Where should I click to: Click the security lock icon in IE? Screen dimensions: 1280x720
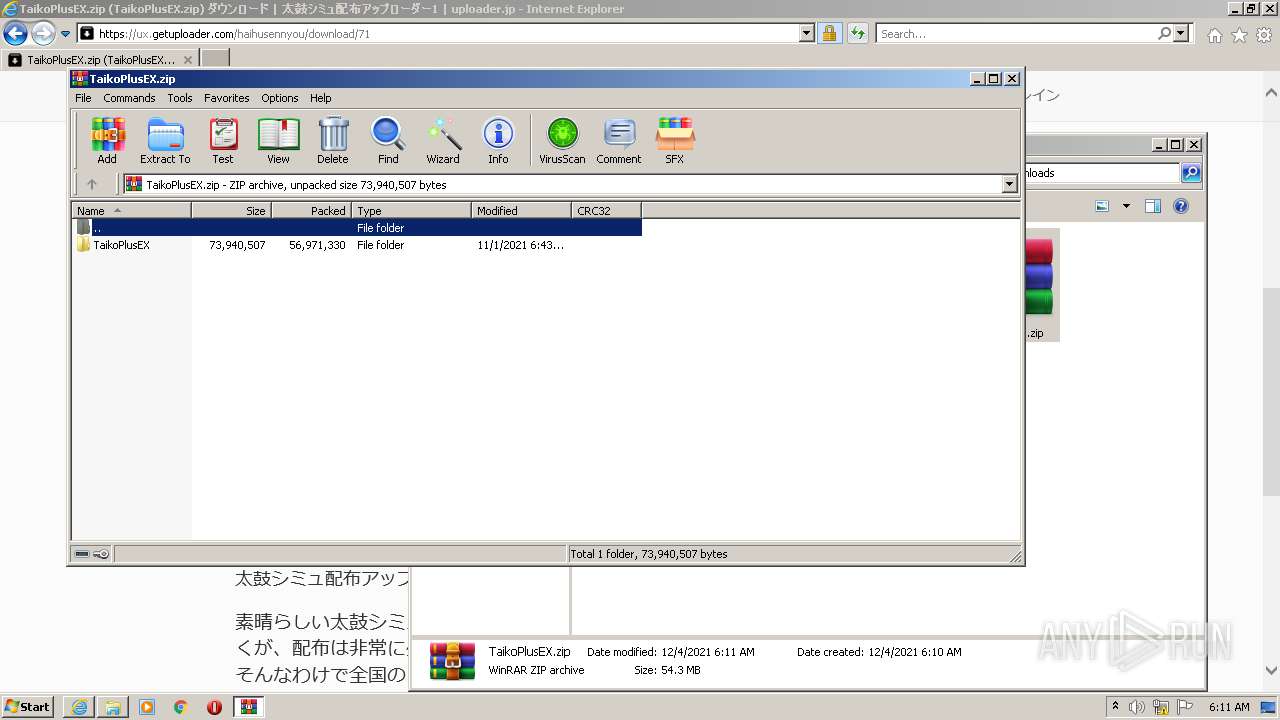[829, 34]
